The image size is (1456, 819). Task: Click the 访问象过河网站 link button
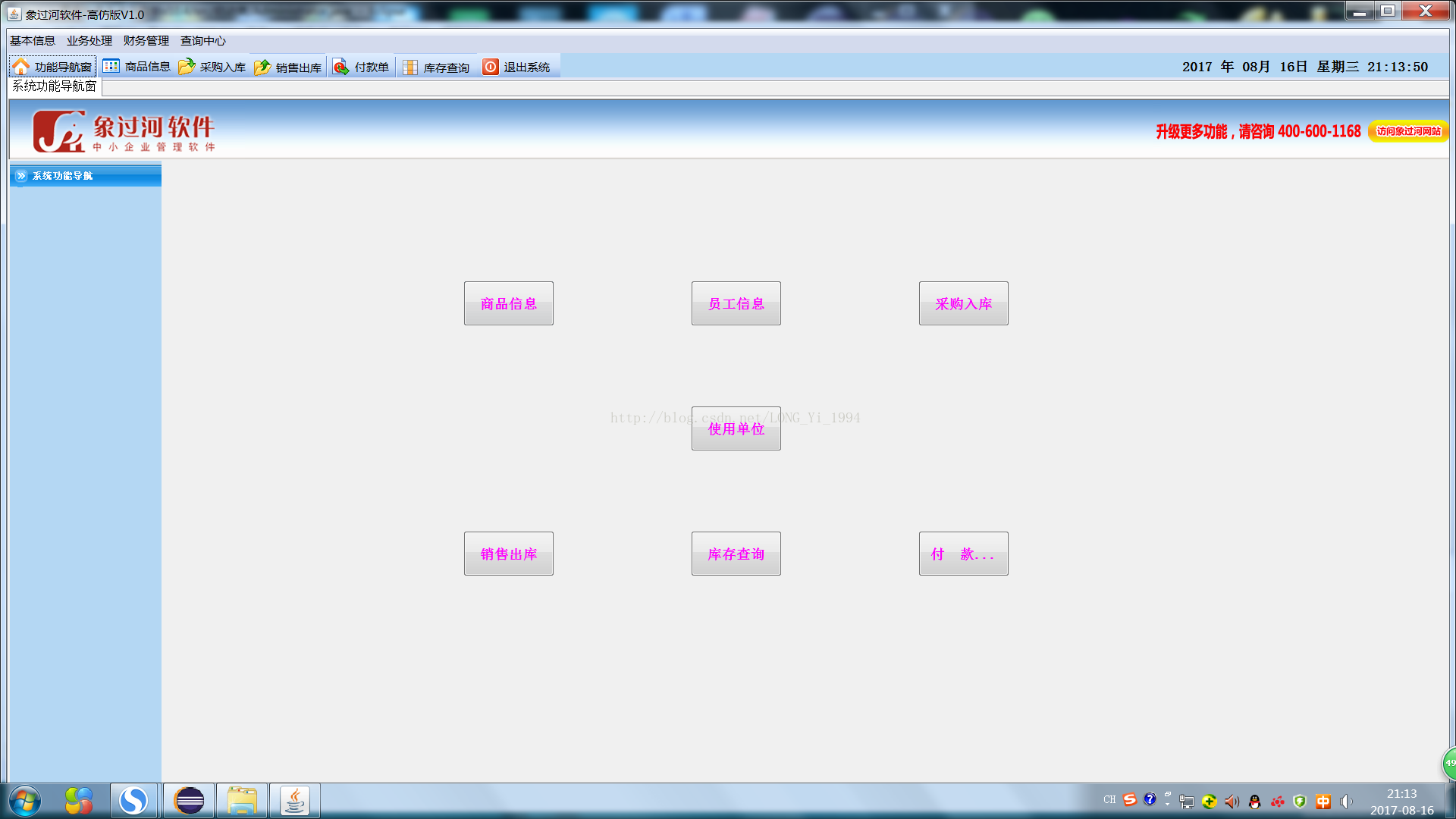coord(1408,131)
